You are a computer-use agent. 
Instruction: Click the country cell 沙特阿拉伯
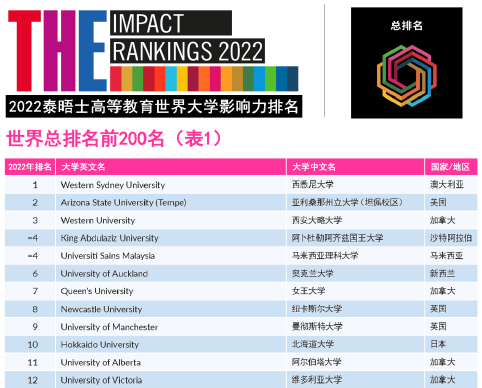tap(451, 238)
